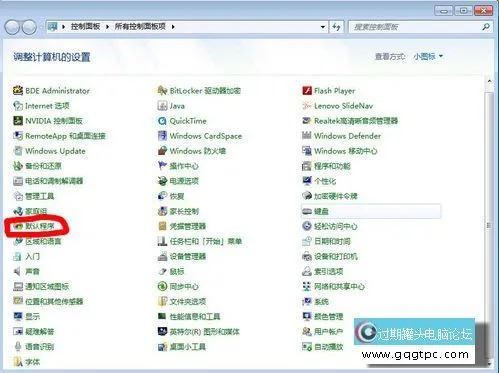499x373 pixels.
Task: Open the BitLocker drive encryption icon
Action: tap(162, 90)
